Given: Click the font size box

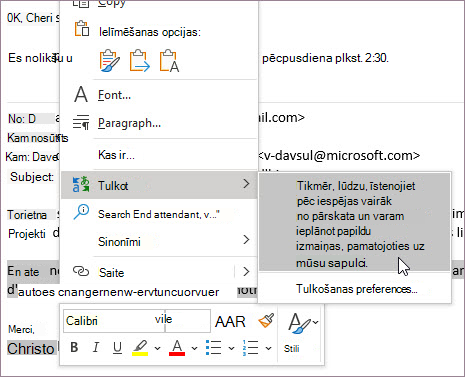Looking at the screenshot, I should pos(188,321).
